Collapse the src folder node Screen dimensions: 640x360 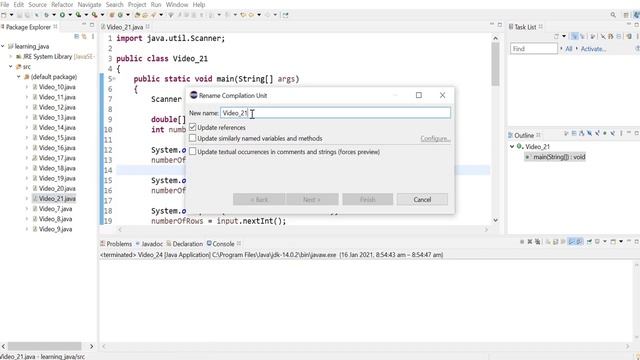pyautogui.click(x=11, y=67)
